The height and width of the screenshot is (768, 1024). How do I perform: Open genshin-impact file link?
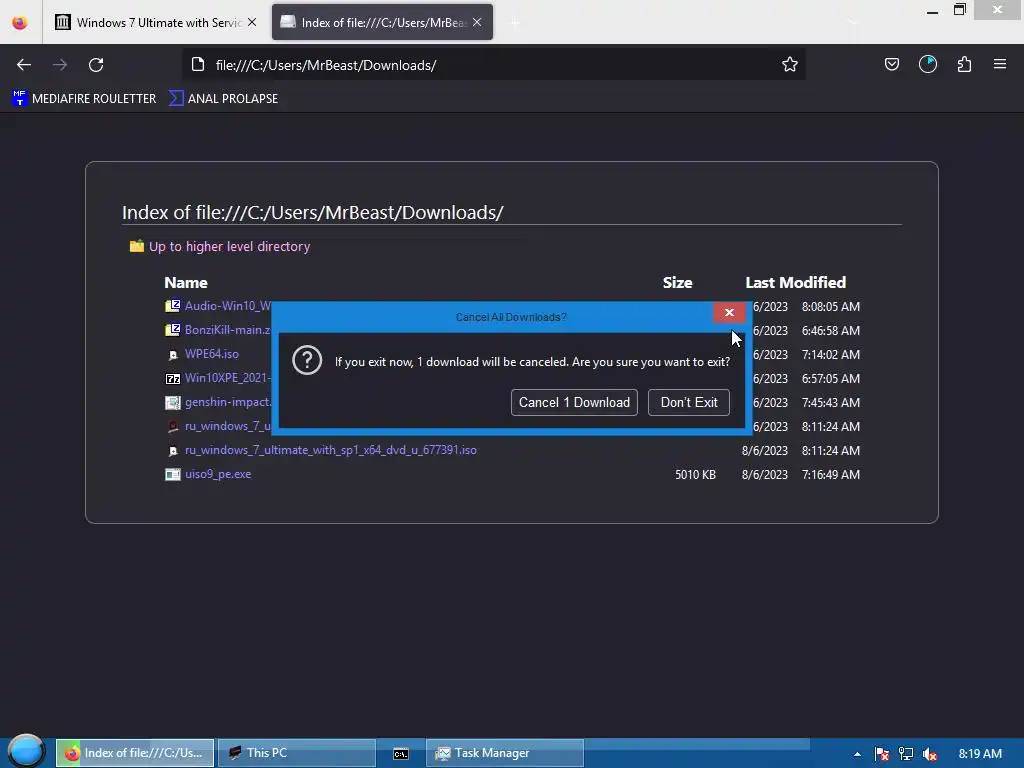pos(227,402)
